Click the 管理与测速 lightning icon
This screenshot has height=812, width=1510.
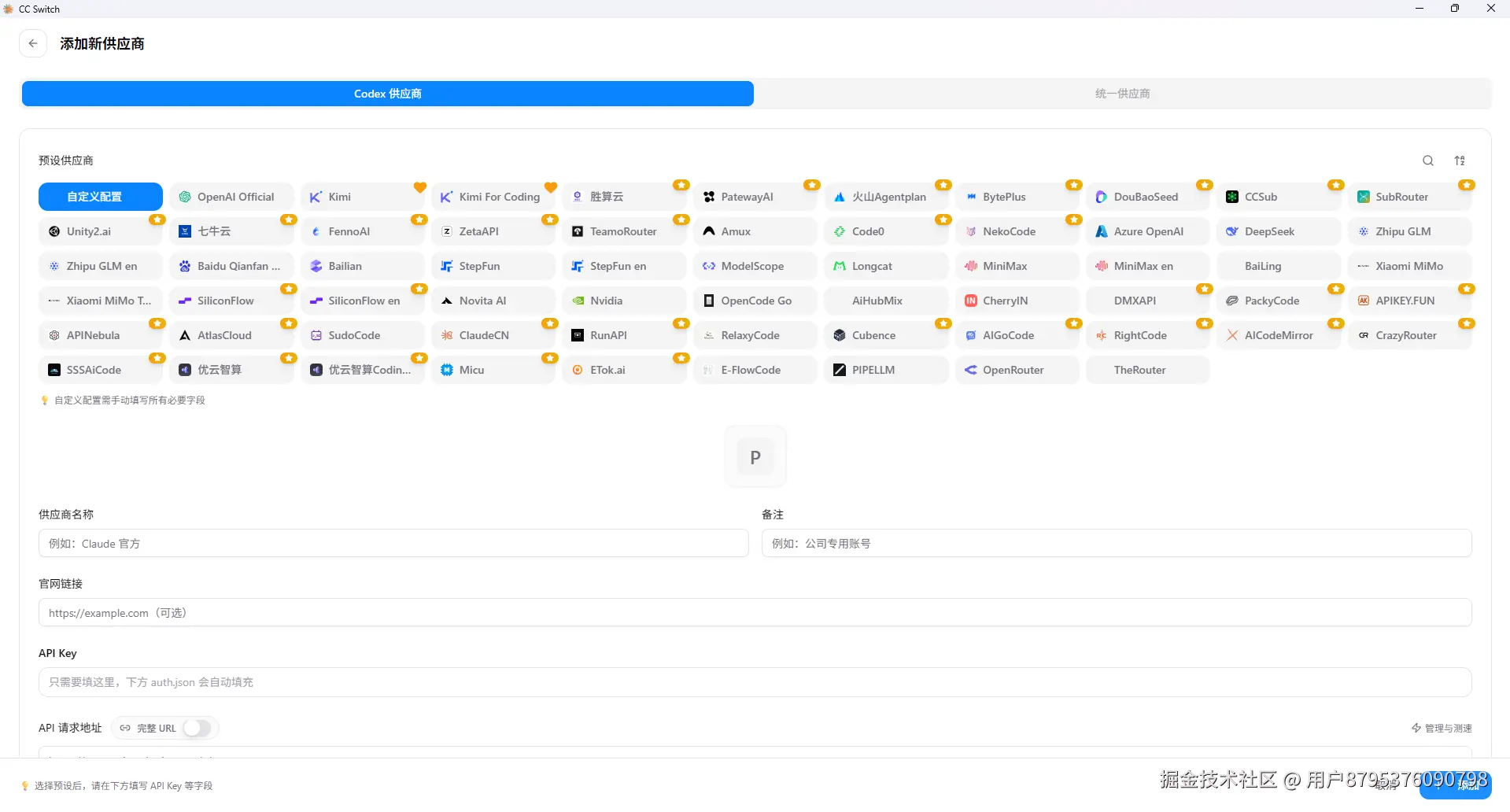[x=1416, y=729]
